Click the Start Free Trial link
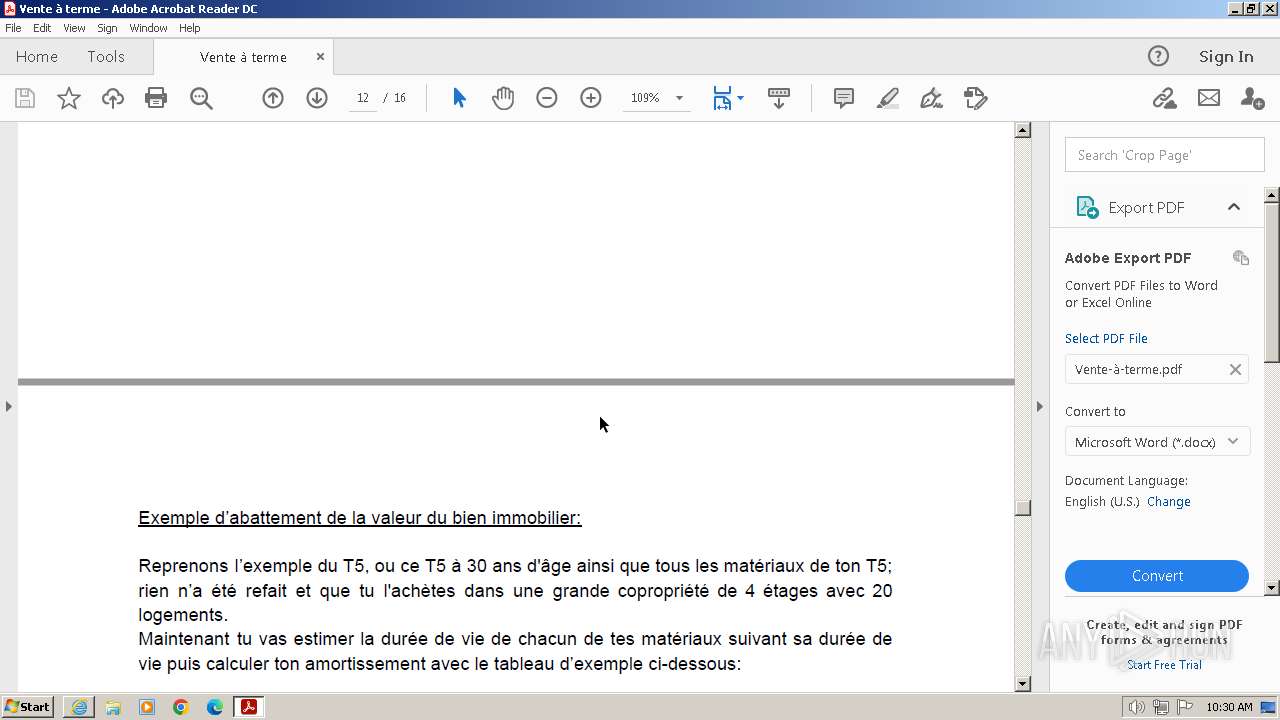Viewport: 1280px width, 720px height. [x=1164, y=665]
